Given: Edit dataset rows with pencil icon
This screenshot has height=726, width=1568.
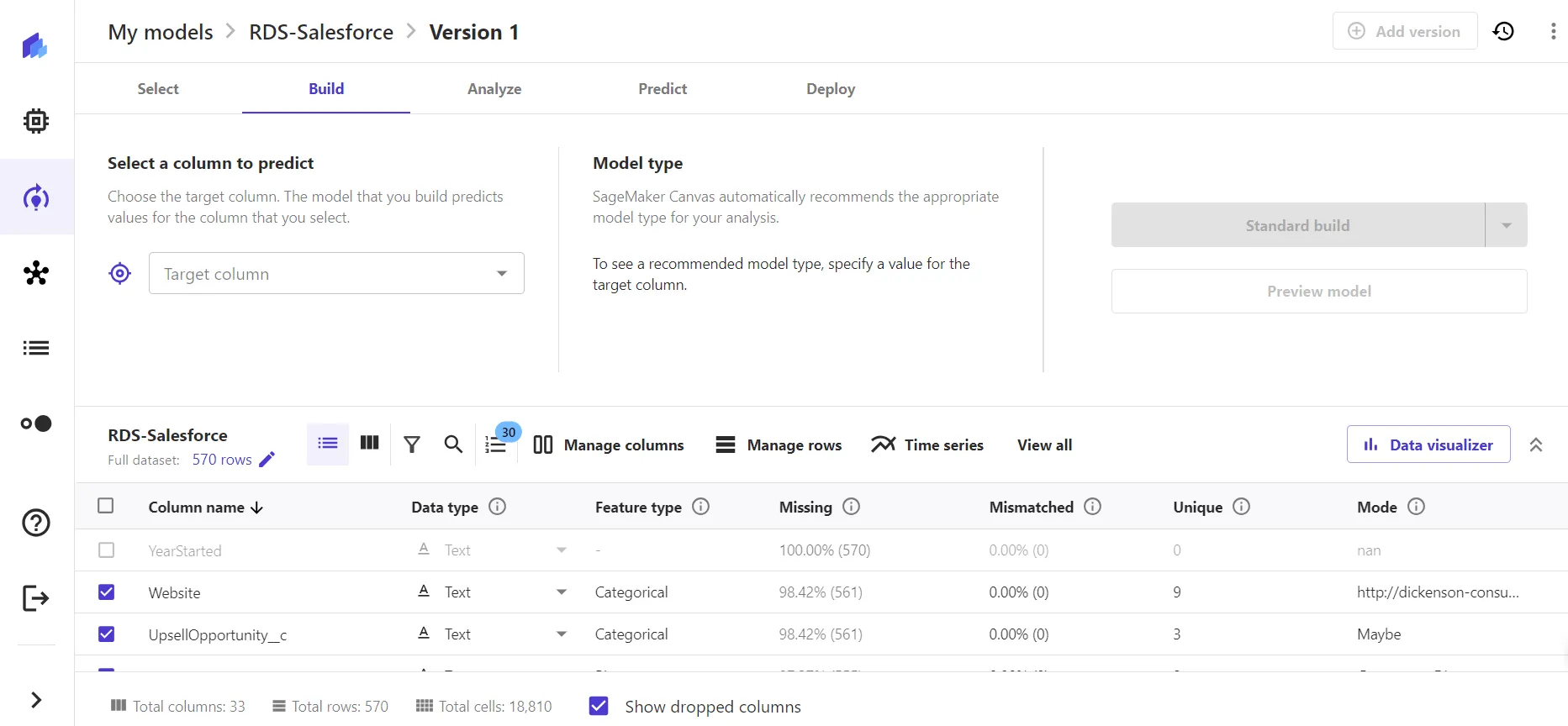Looking at the screenshot, I should pyautogui.click(x=267, y=460).
